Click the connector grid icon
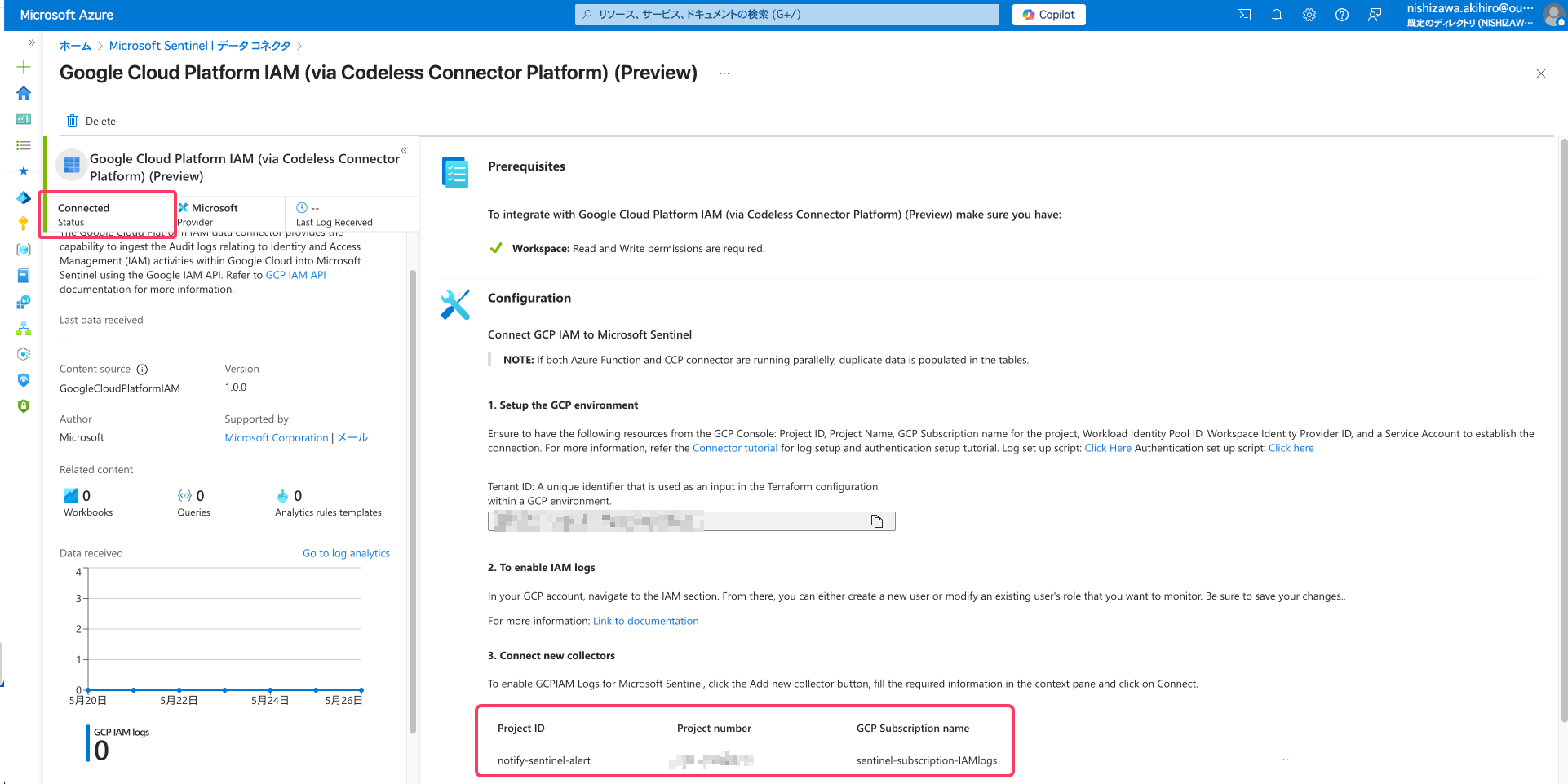Viewport: 1568px width, 784px height. click(x=72, y=165)
